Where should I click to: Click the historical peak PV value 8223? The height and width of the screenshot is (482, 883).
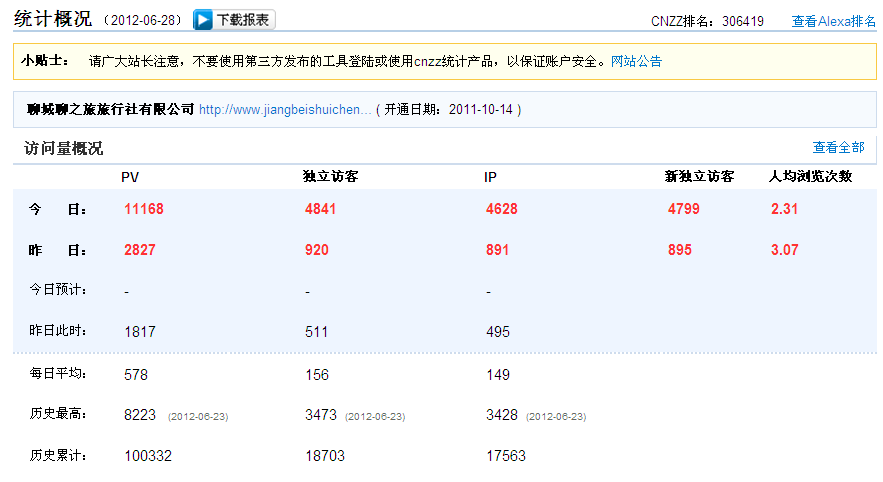pos(140,415)
